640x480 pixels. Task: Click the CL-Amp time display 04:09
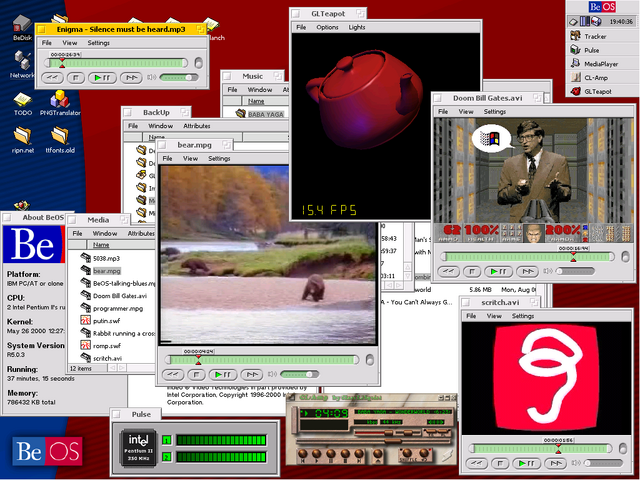[x=330, y=413]
